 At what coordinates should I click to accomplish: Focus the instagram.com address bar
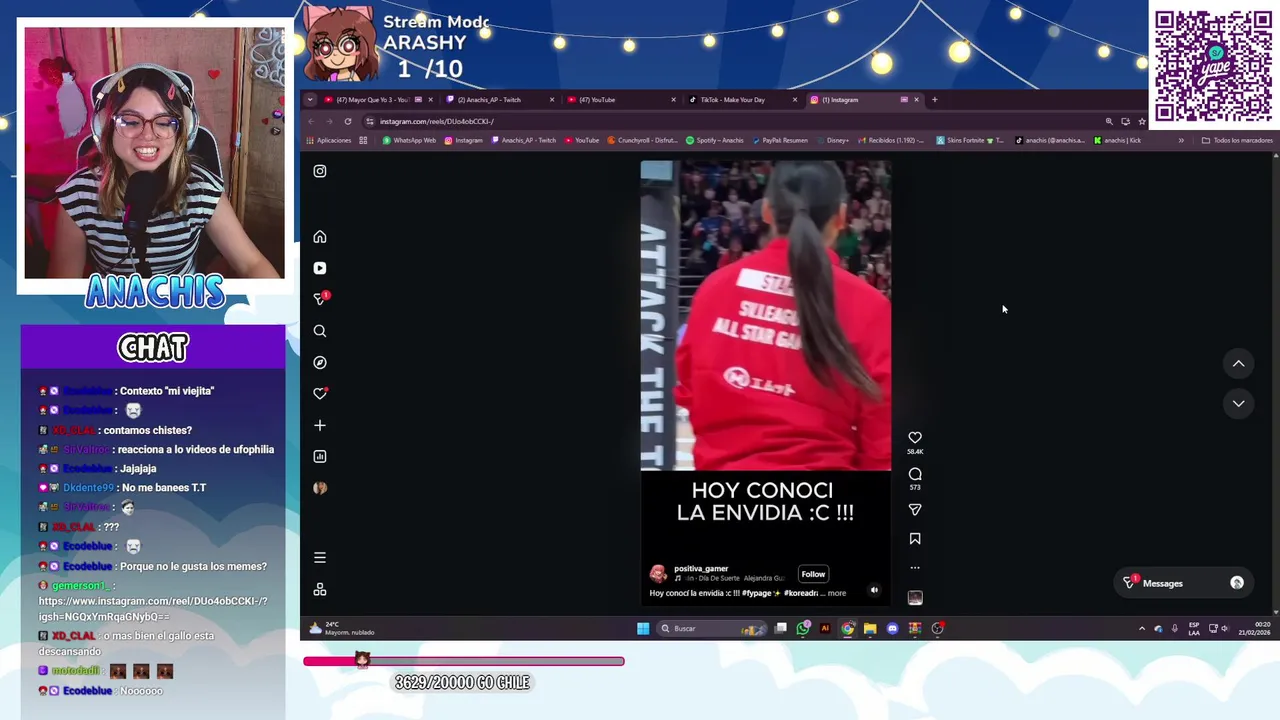[x=730, y=121]
